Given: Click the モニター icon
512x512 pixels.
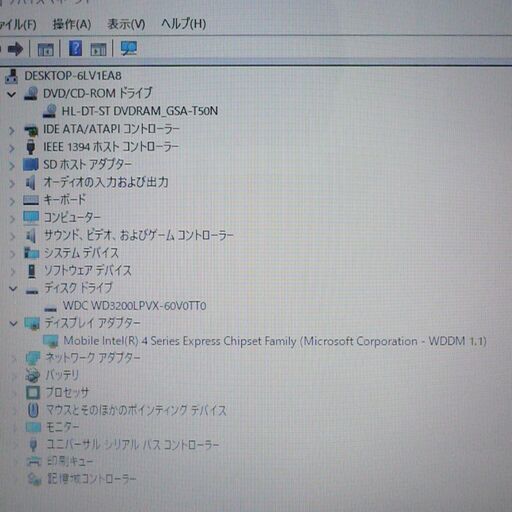Looking at the screenshot, I should (33, 427).
